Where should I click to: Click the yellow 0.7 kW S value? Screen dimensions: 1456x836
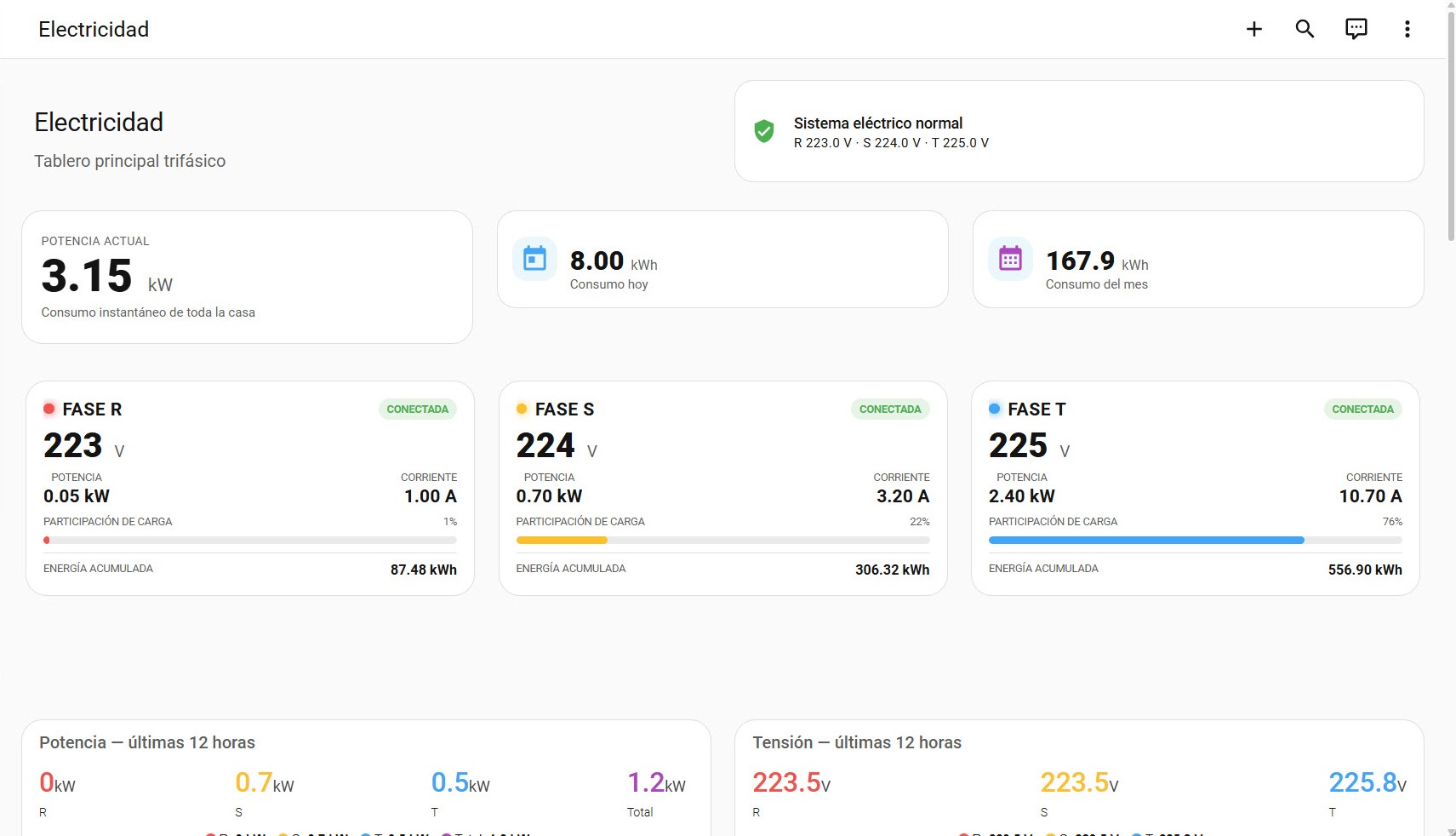[x=265, y=782]
